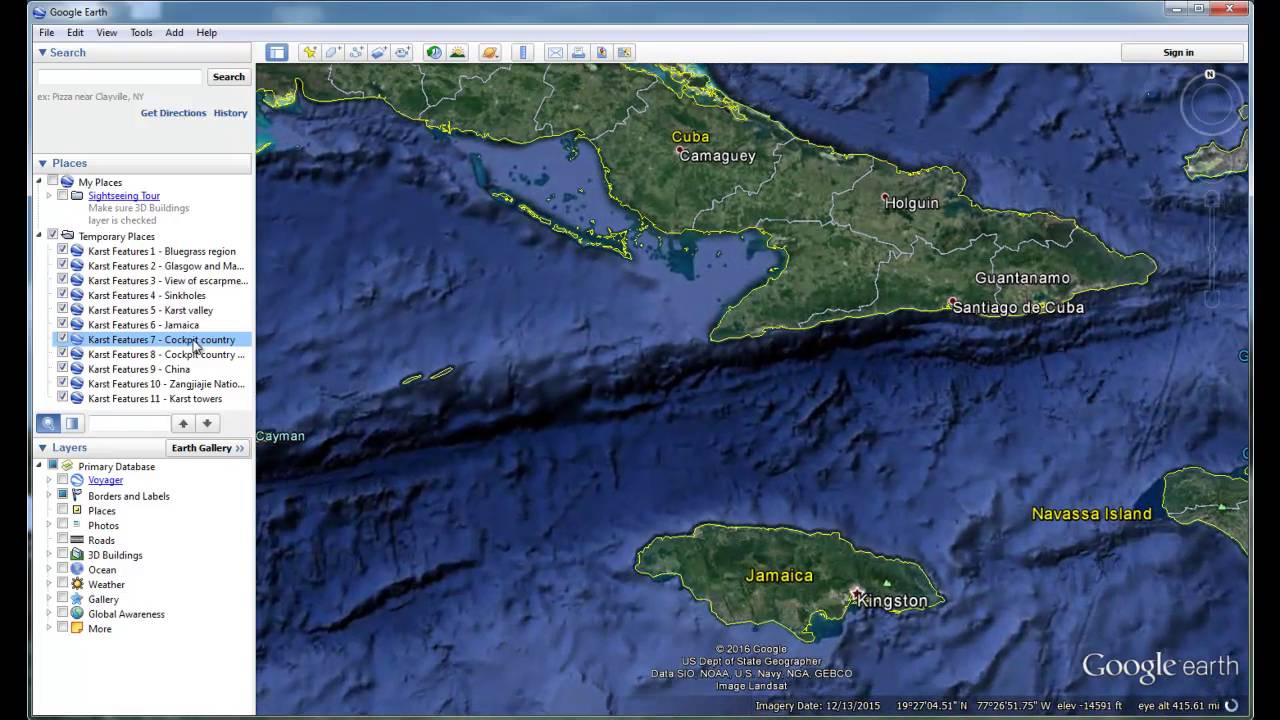Click the email envelope toolbar icon
Viewport: 1280px width, 720px height.
point(555,53)
